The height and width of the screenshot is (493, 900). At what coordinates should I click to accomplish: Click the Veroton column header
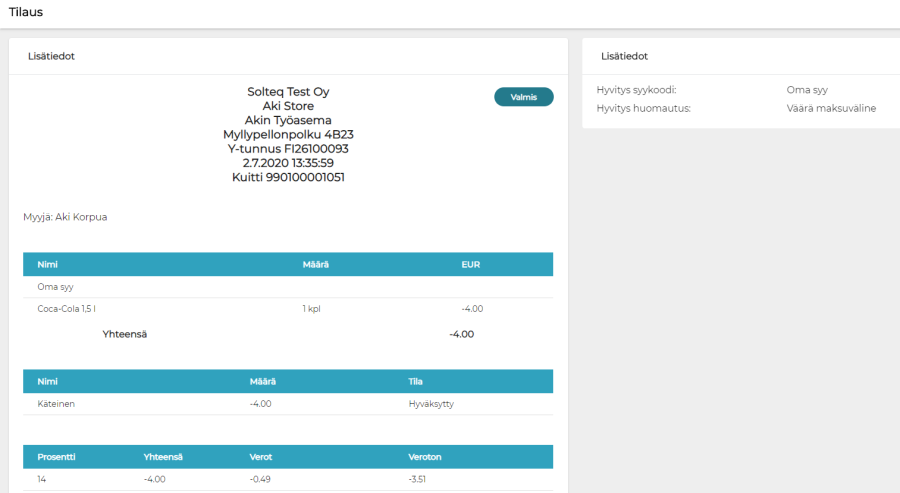(425, 457)
